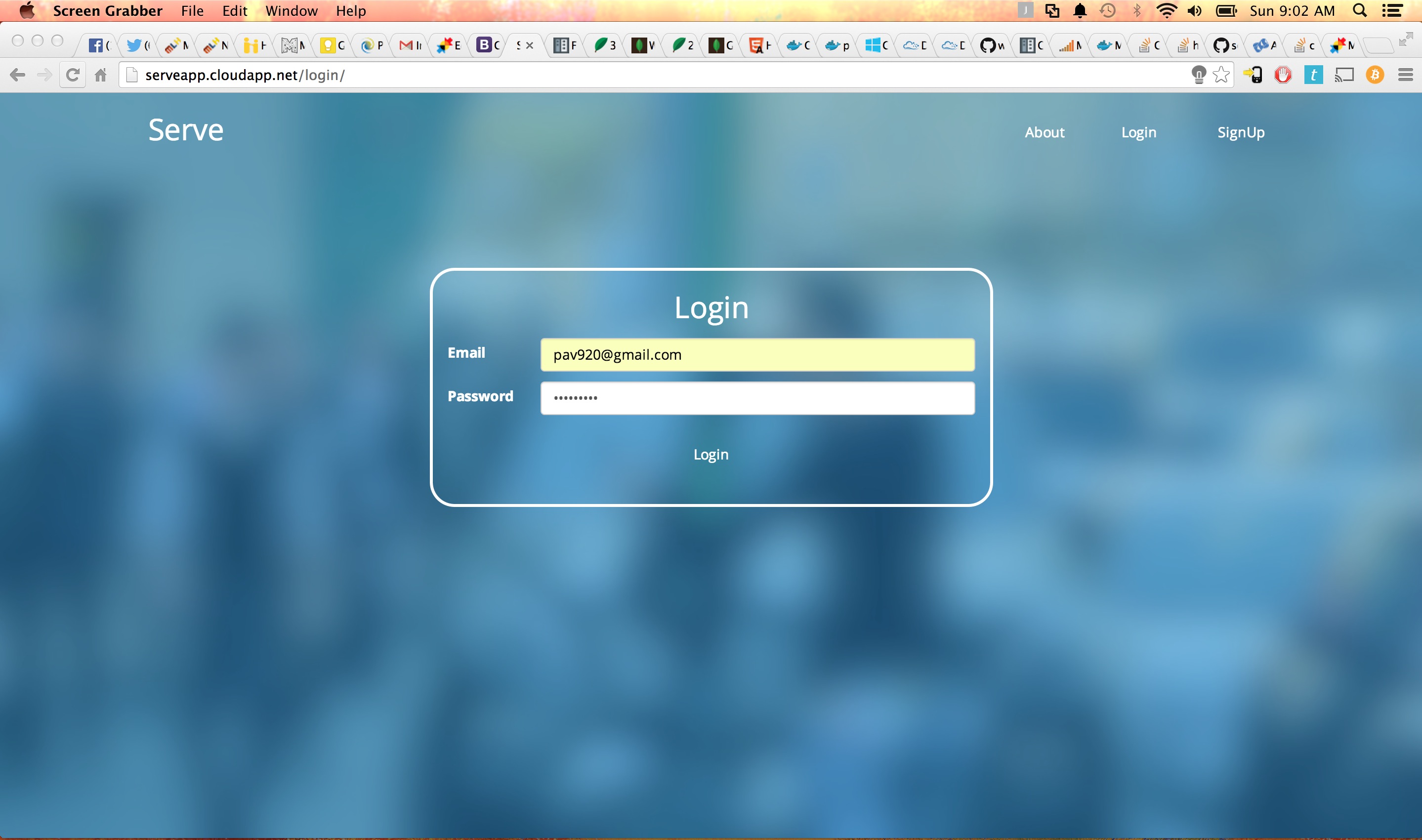
Task: Open the Bitcoin extension icon
Action: click(1375, 75)
